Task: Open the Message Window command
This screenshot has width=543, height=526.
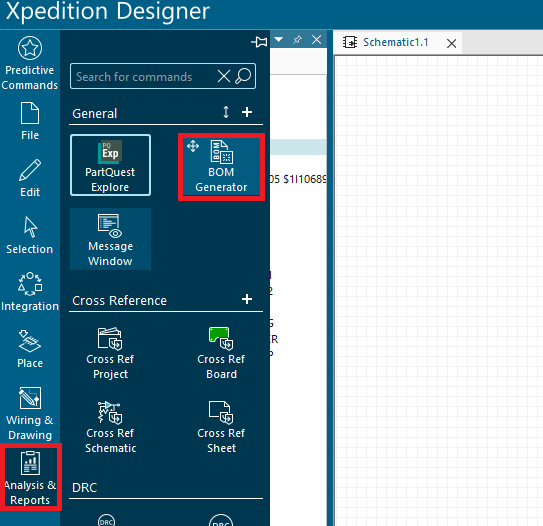Action: click(x=110, y=239)
